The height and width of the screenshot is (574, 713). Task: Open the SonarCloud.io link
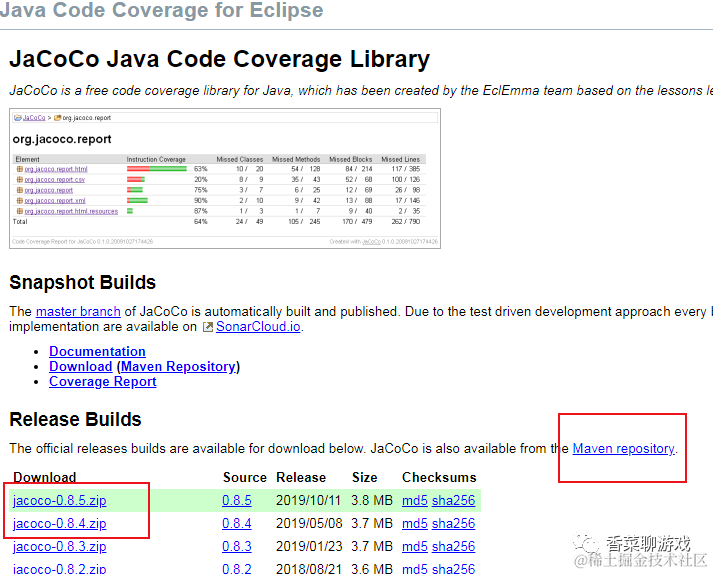coord(258,327)
